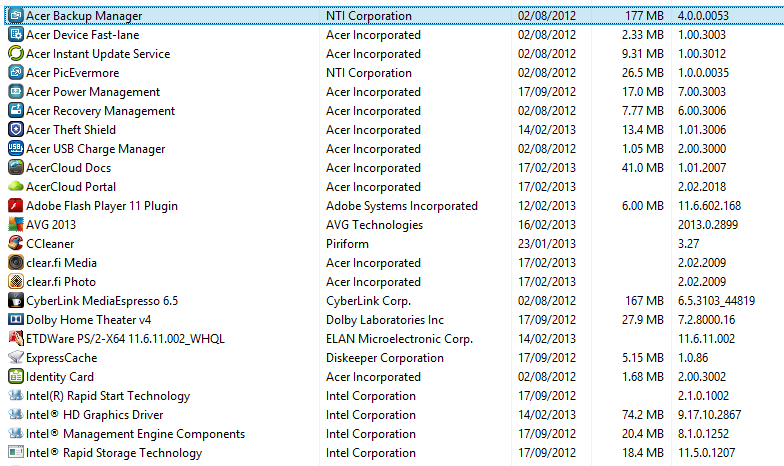This screenshot has width=784, height=466.
Task: Click the Acer PicEvermore icon
Action: click(x=16, y=72)
